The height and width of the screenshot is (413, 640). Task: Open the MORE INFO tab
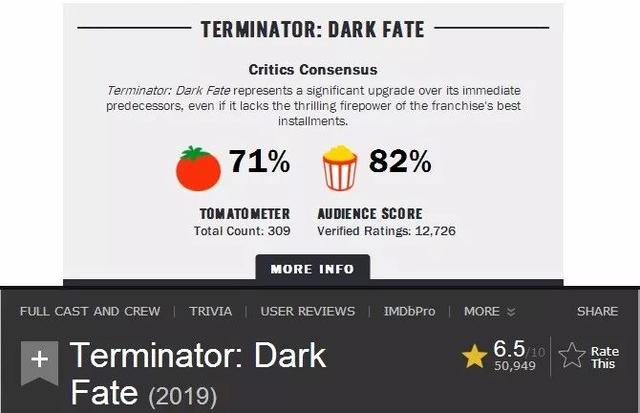(x=313, y=269)
